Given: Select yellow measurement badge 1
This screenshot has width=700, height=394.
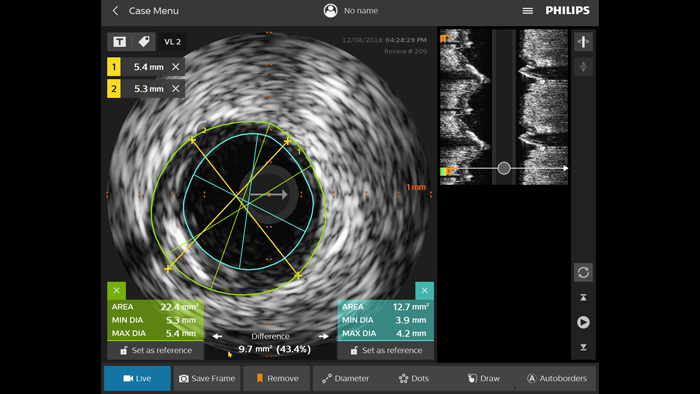Looking at the screenshot, I should click(x=114, y=67).
